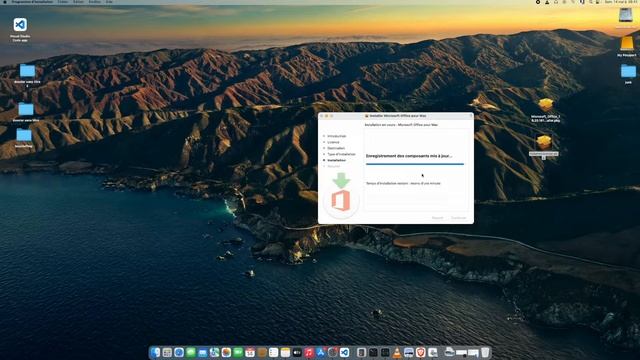This screenshot has width=640, height=360.
Task: Click the installation progress bar
Action: pos(415,164)
